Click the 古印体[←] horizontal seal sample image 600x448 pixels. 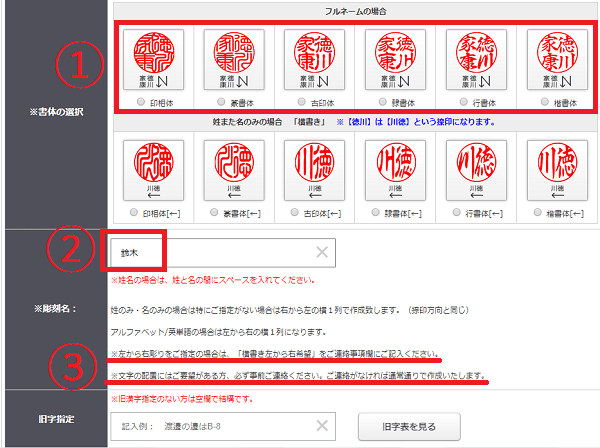(315, 170)
